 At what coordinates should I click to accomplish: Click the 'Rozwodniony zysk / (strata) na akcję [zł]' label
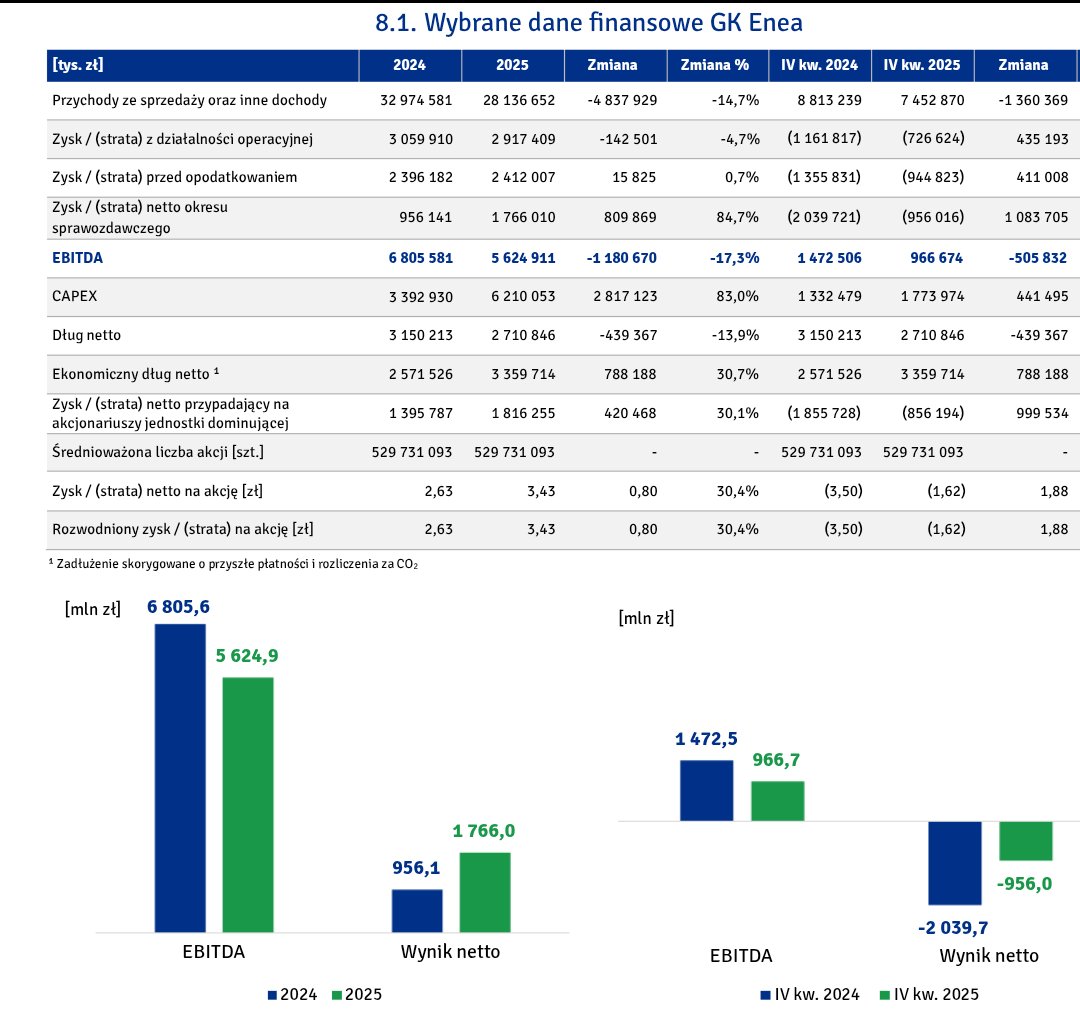[183, 530]
